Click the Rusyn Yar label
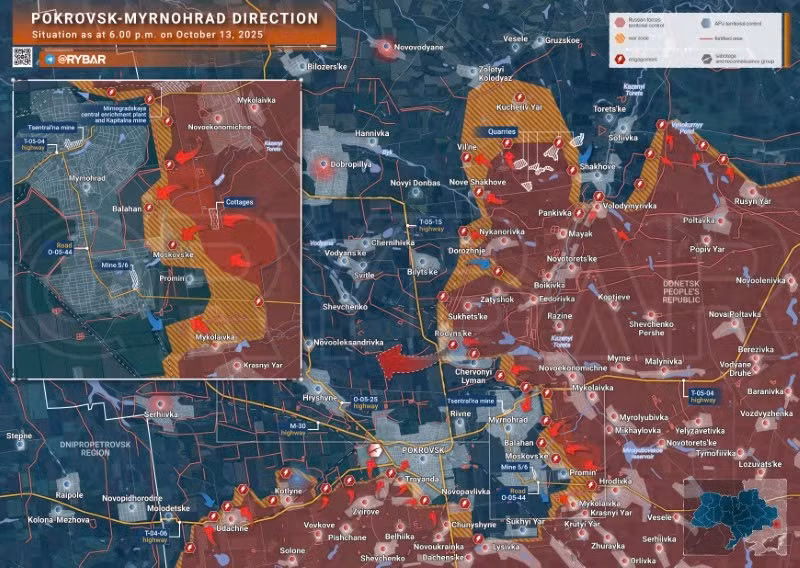800x568 pixels. 753,202
